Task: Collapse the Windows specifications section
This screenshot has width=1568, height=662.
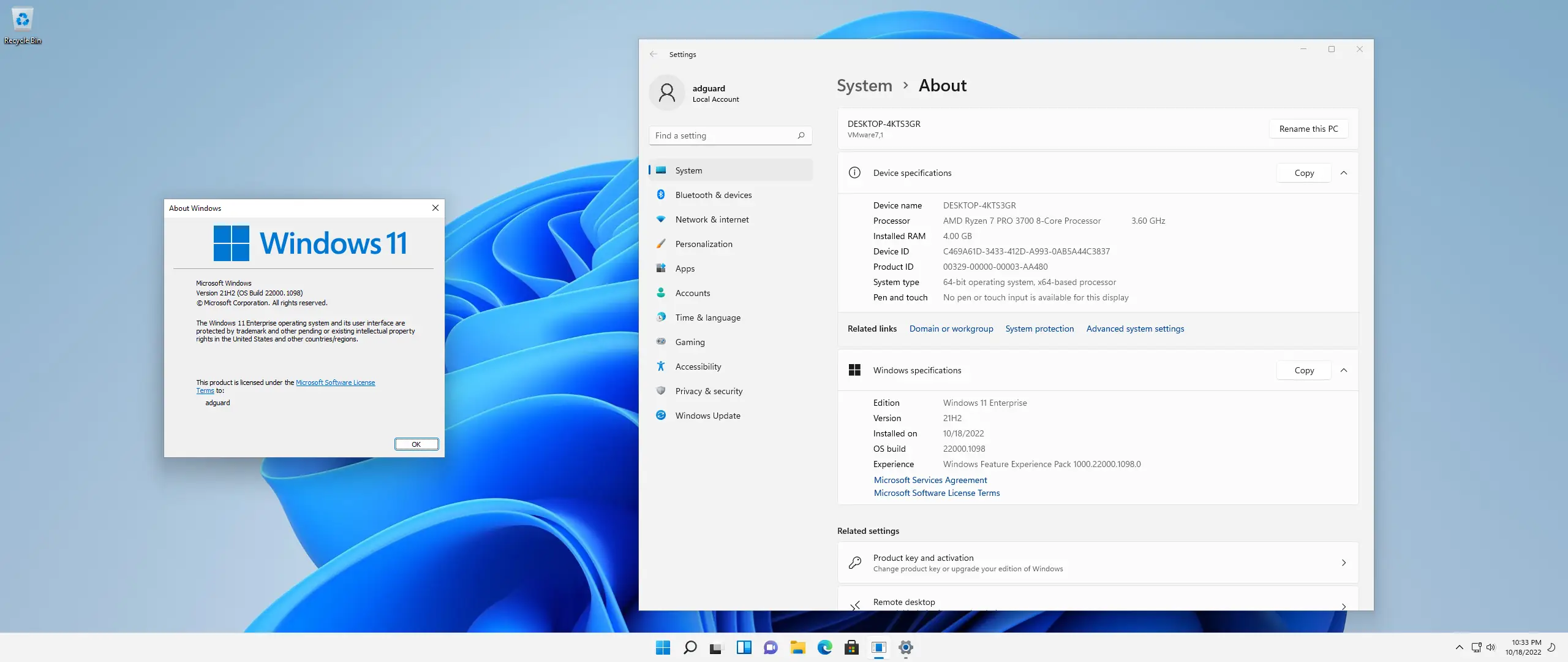Action: coord(1344,370)
